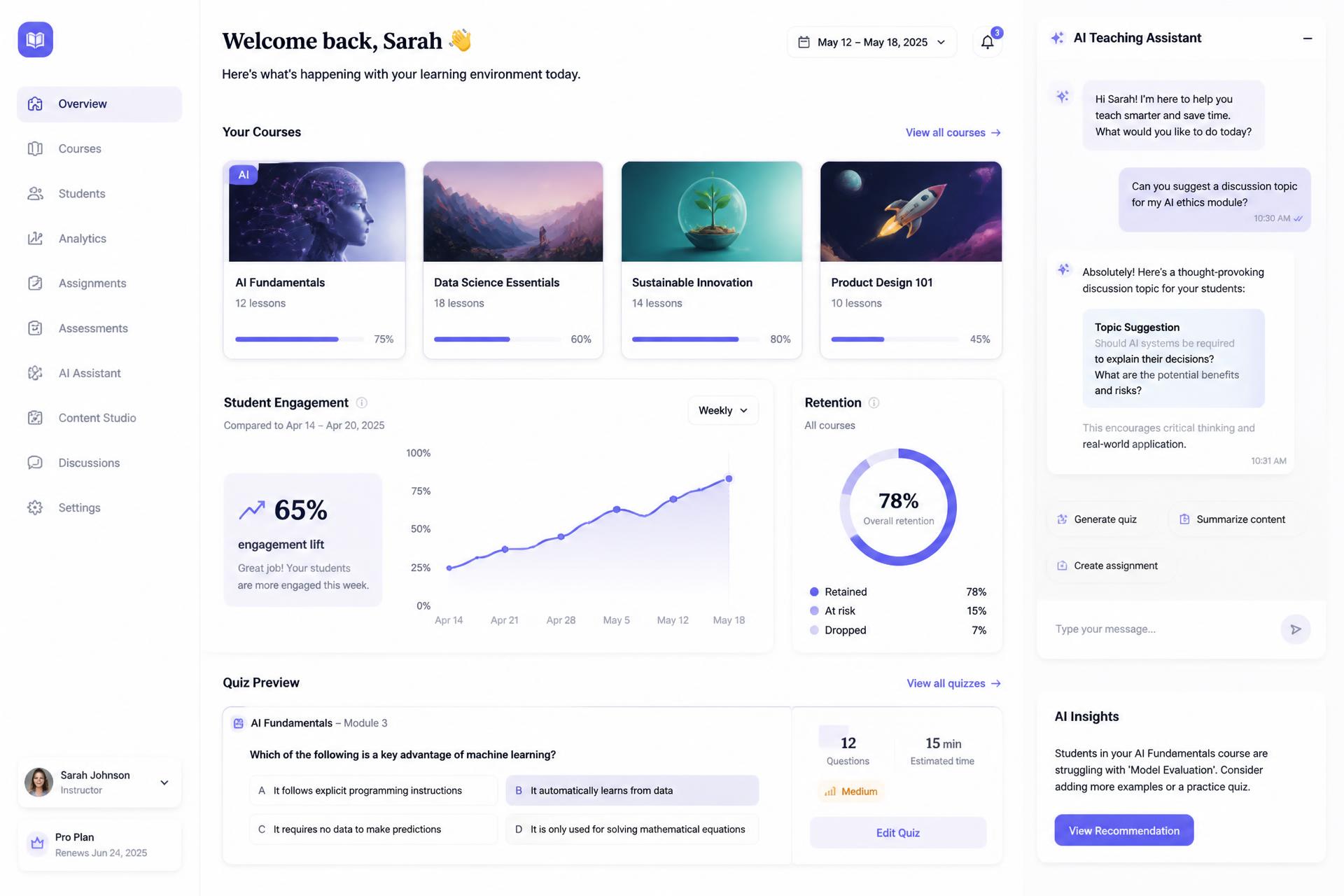Select answer B automatically learns from data
The height and width of the screenshot is (896, 1344).
pos(632,790)
